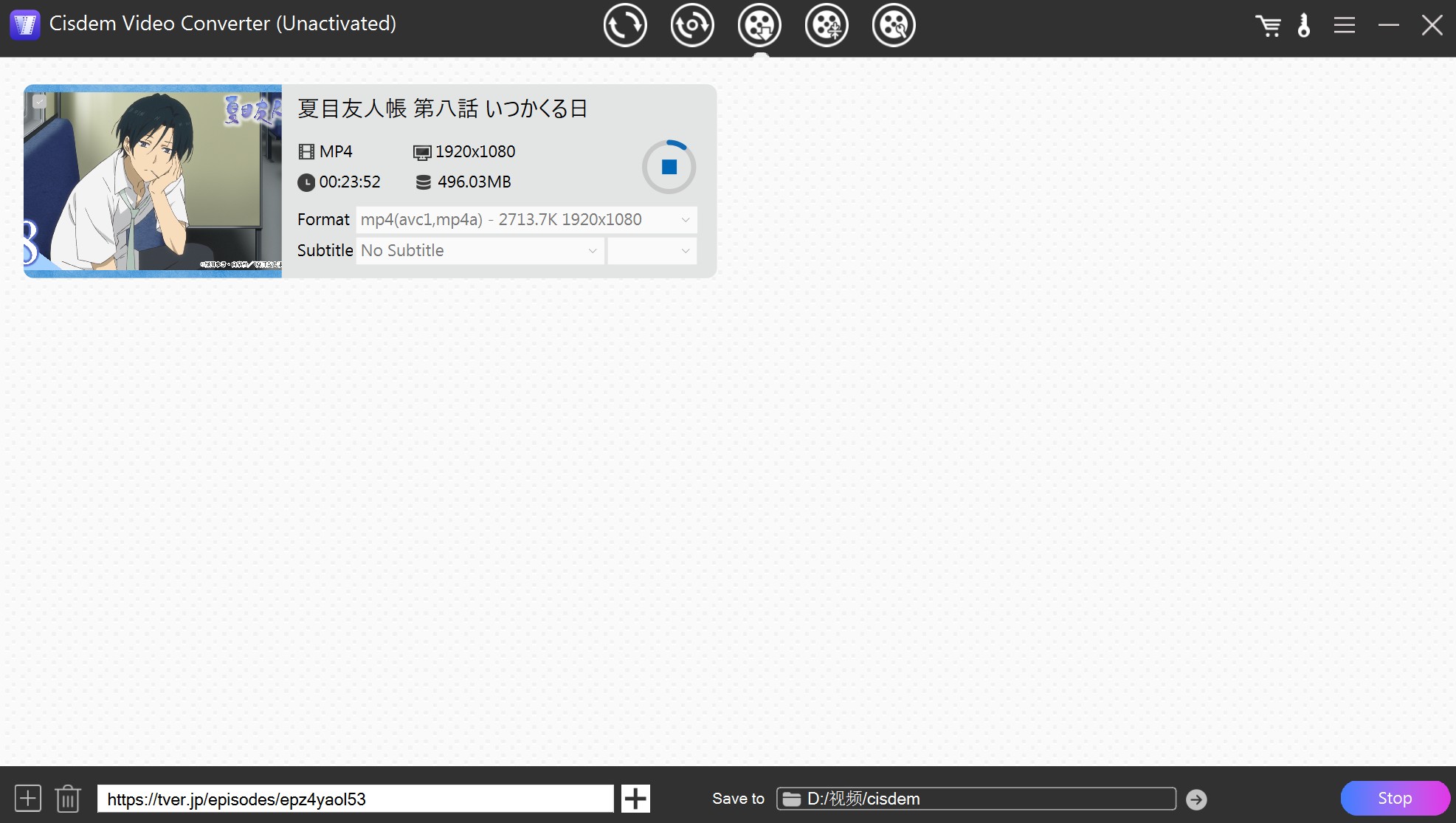The height and width of the screenshot is (823, 1456).
Task: Open the fifth film-reel edit module icon
Action: pos(893,26)
